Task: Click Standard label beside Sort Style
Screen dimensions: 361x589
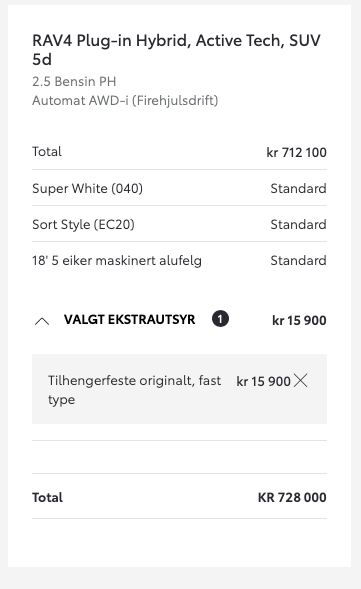Action: [298, 224]
